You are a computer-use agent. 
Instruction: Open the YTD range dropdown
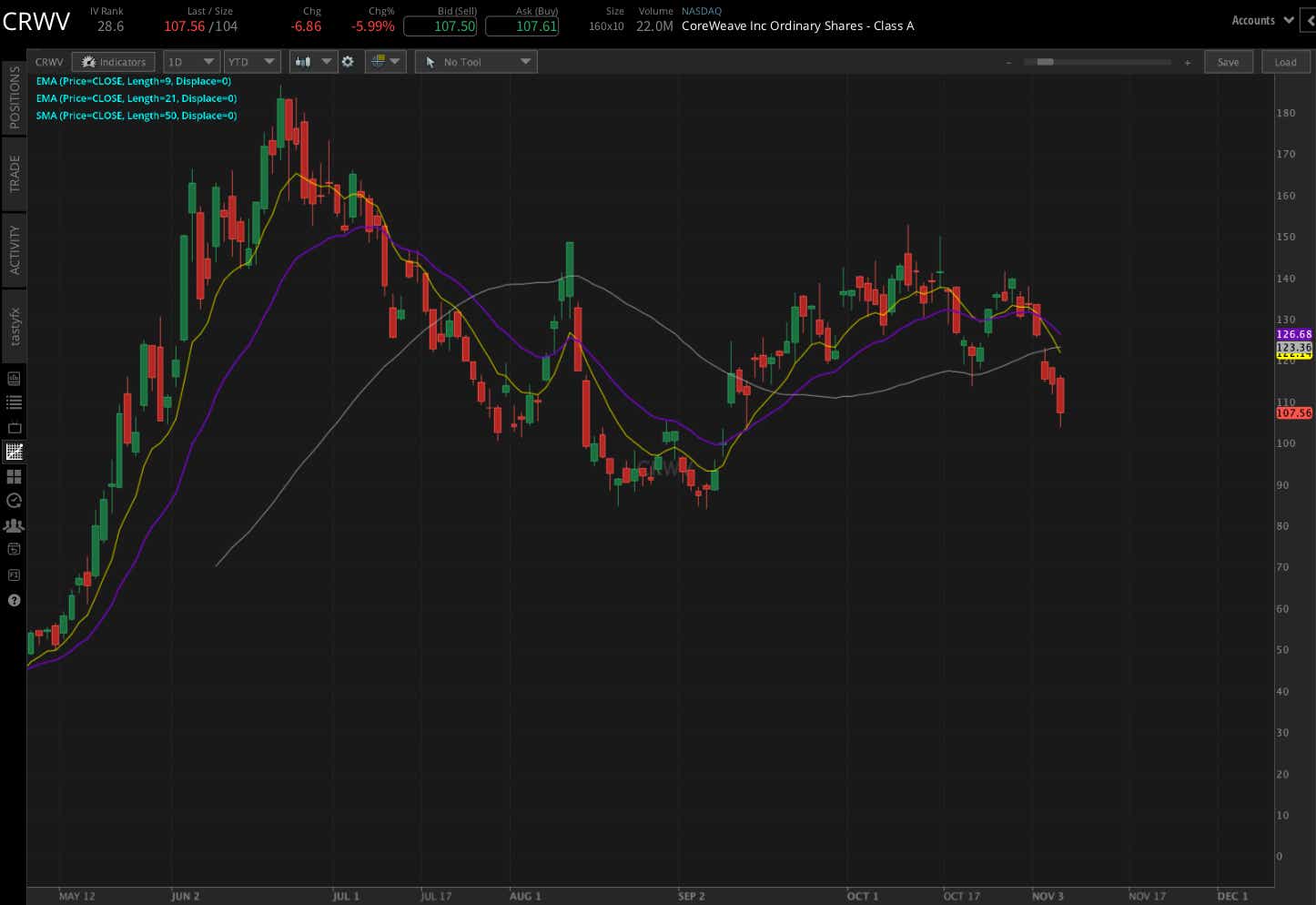pyautogui.click(x=252, y=61)
